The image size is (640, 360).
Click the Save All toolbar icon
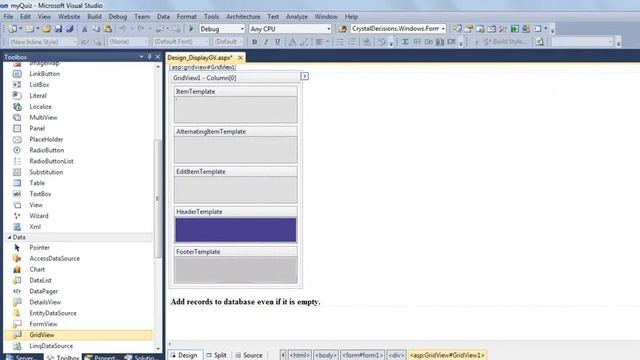click(70, 29)
